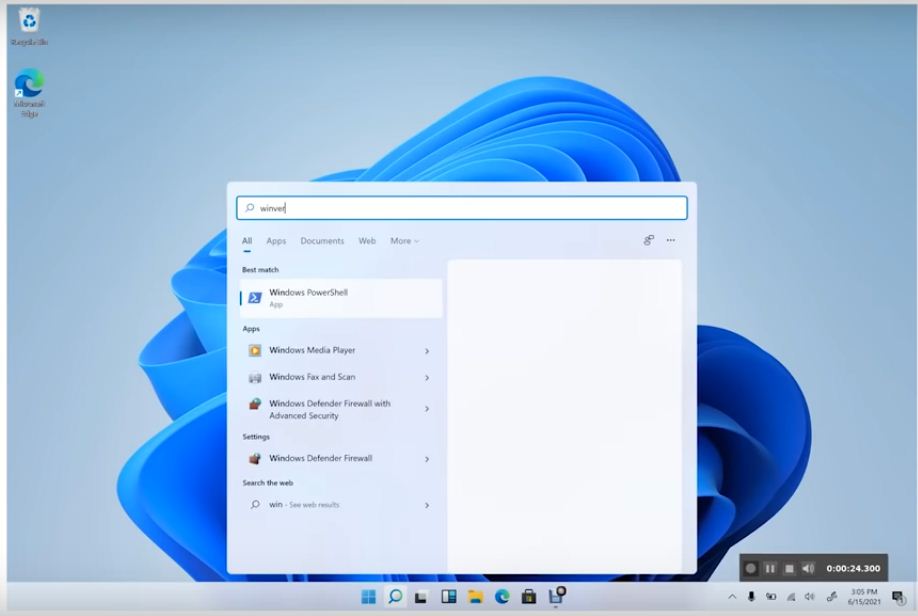The image size is (918, 616).
Task: Click the Windows Media Player icon
Action: tap(255, 350)
